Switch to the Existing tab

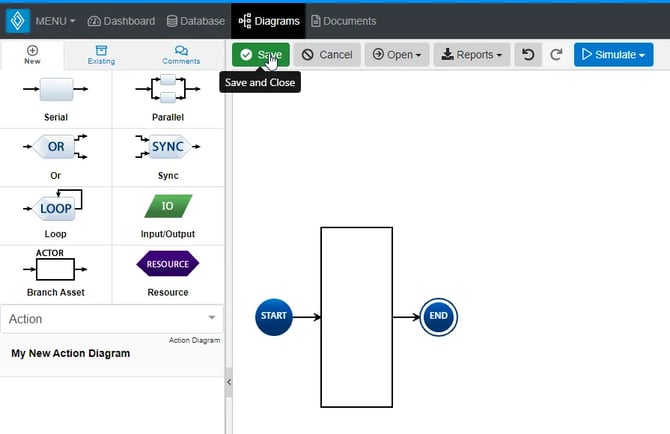coord(101,55)
